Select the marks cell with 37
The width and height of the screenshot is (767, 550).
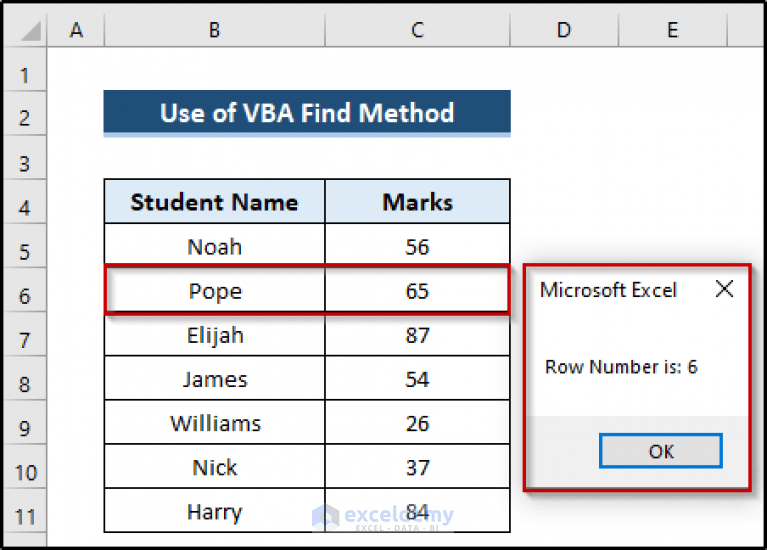pos(417,466)
